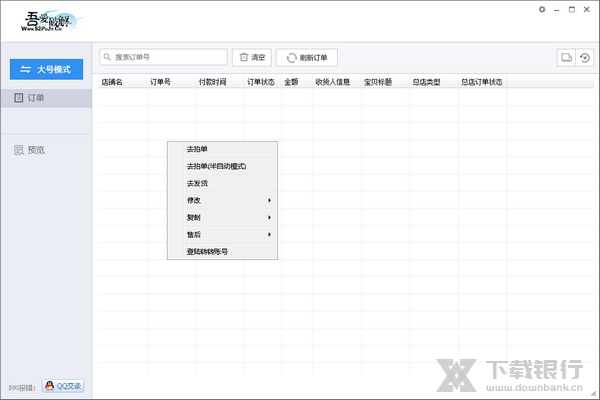Minimize the application window
The height and width of the screenshot is (400, 600).
pos(557,10)
